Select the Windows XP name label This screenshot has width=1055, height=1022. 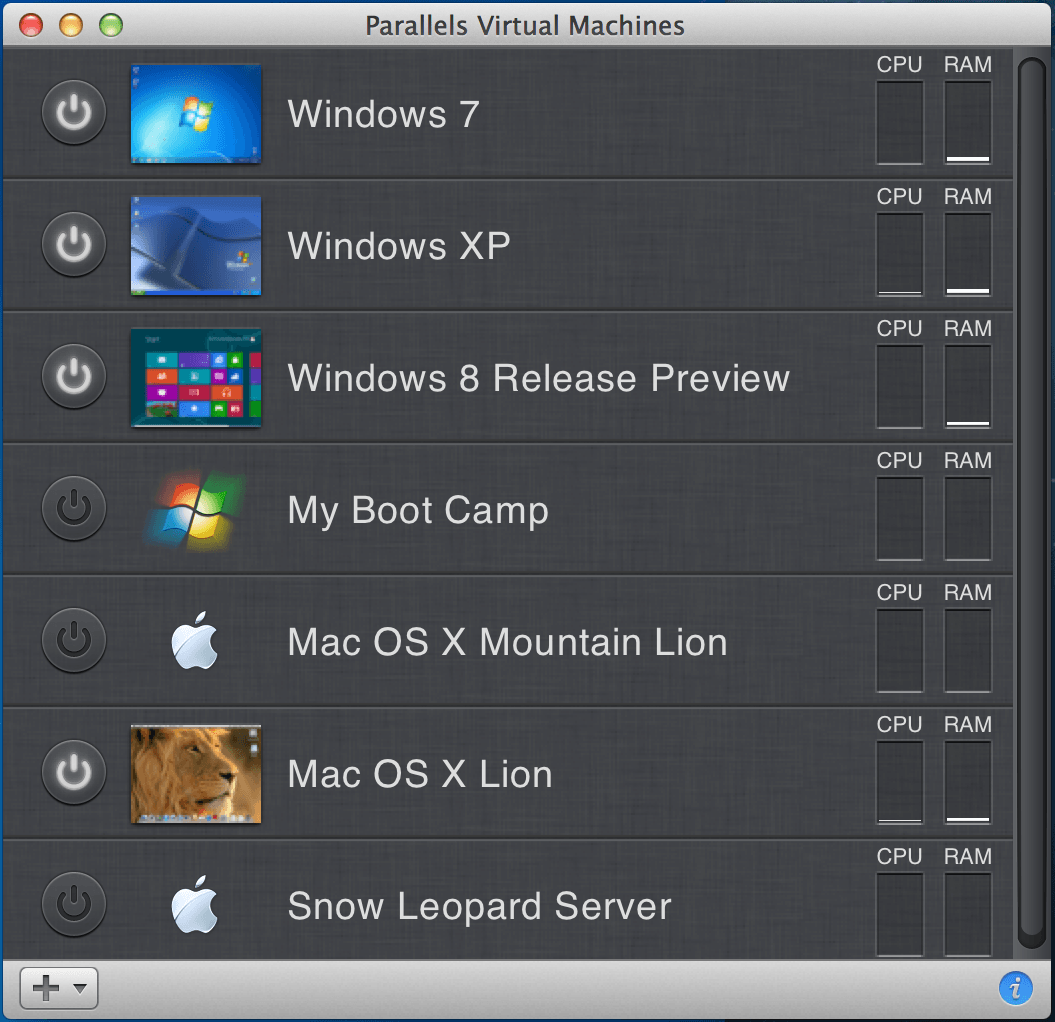(399, 246)
